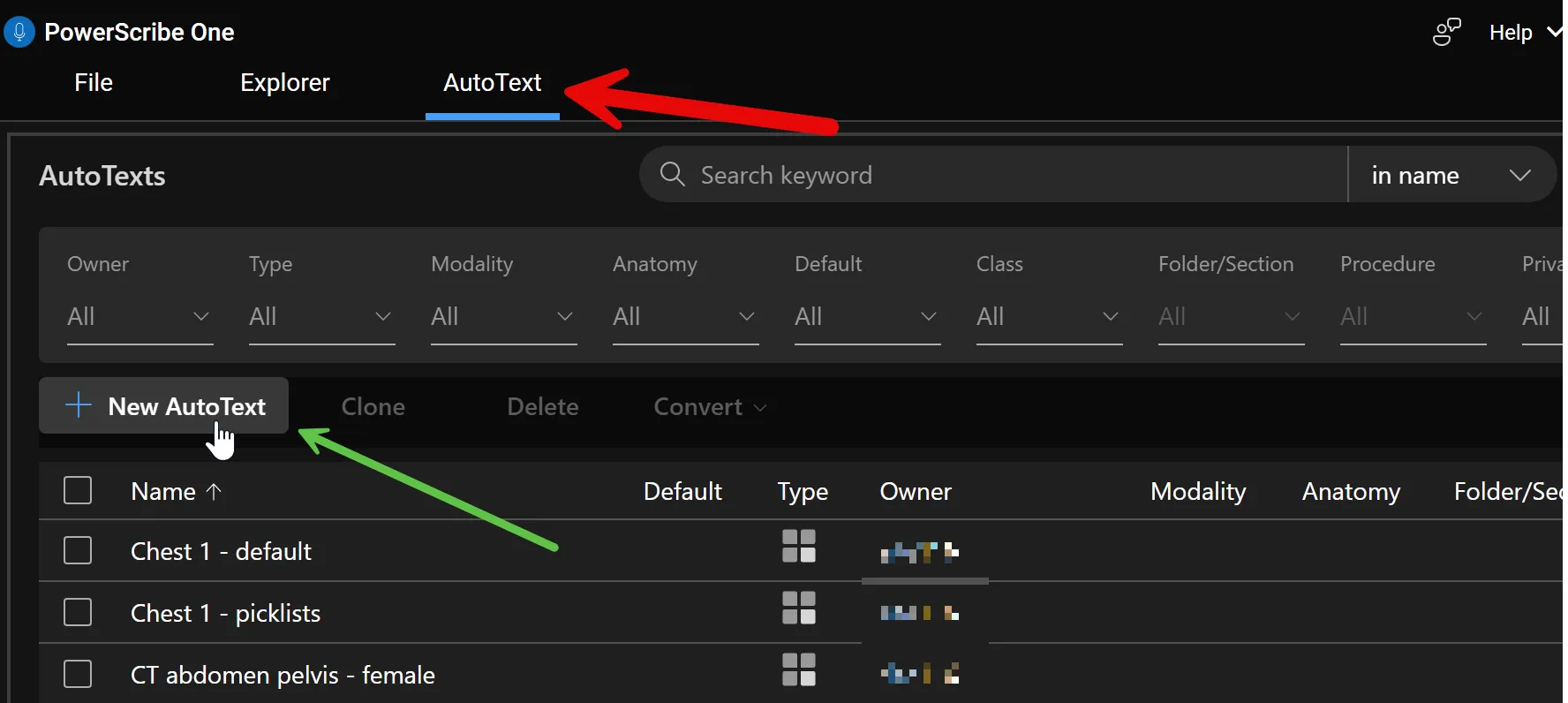Sort by the Modality column header
Image resolution: width=1568 pixels, height=703 pixels.
click(1198, 492)
